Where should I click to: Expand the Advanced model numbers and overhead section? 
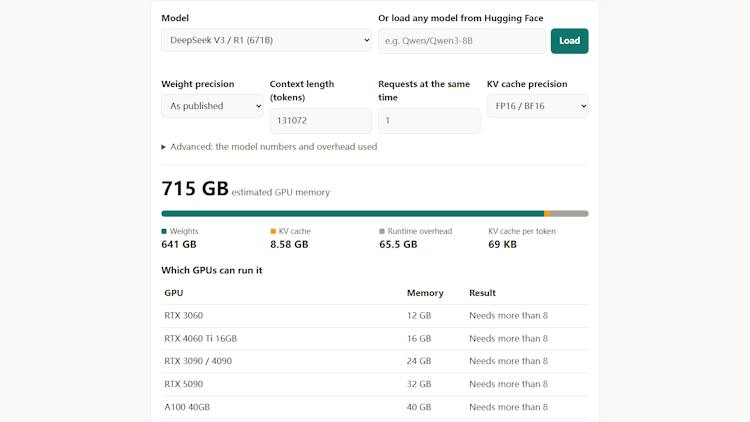point(269,147)
